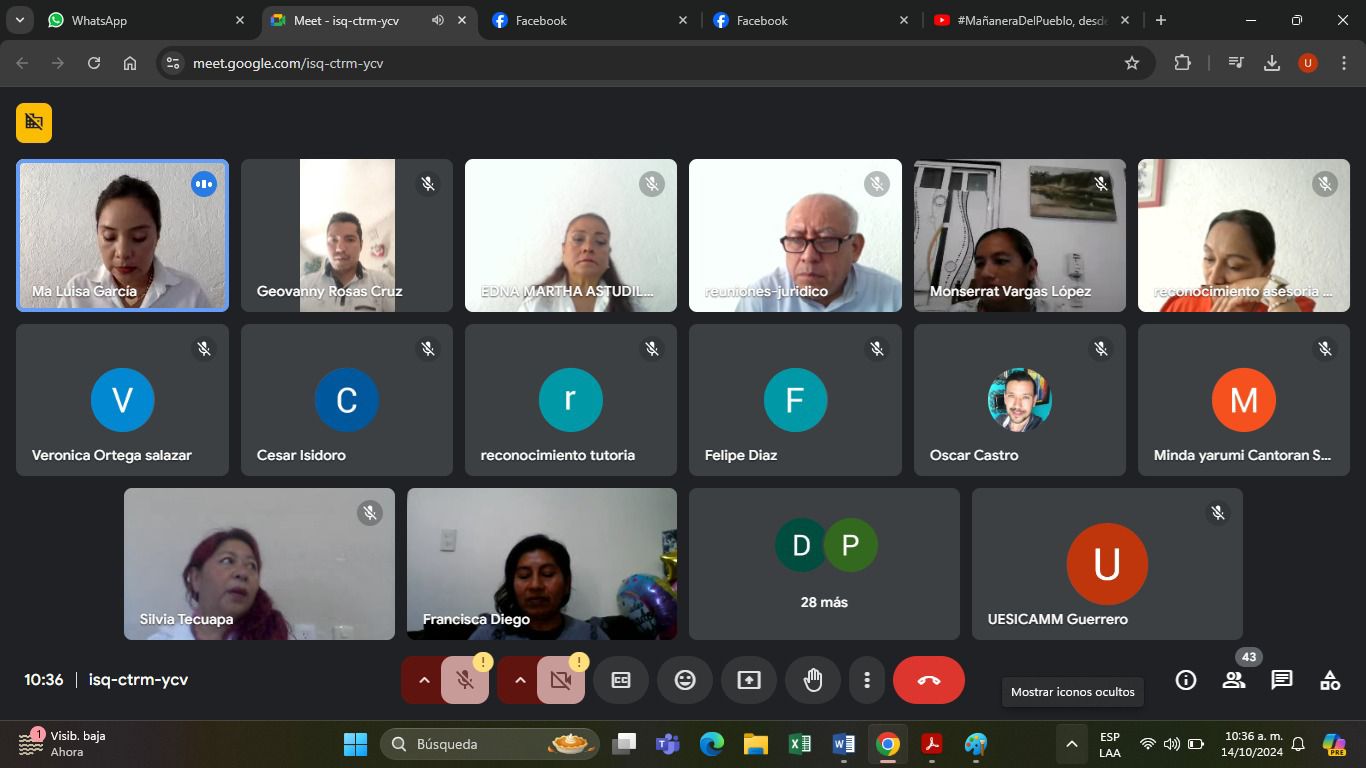This screenshot has width=1366, height=768.
Task: Select Ma Luisa García's video tile
Action: [x=122, y=236]
